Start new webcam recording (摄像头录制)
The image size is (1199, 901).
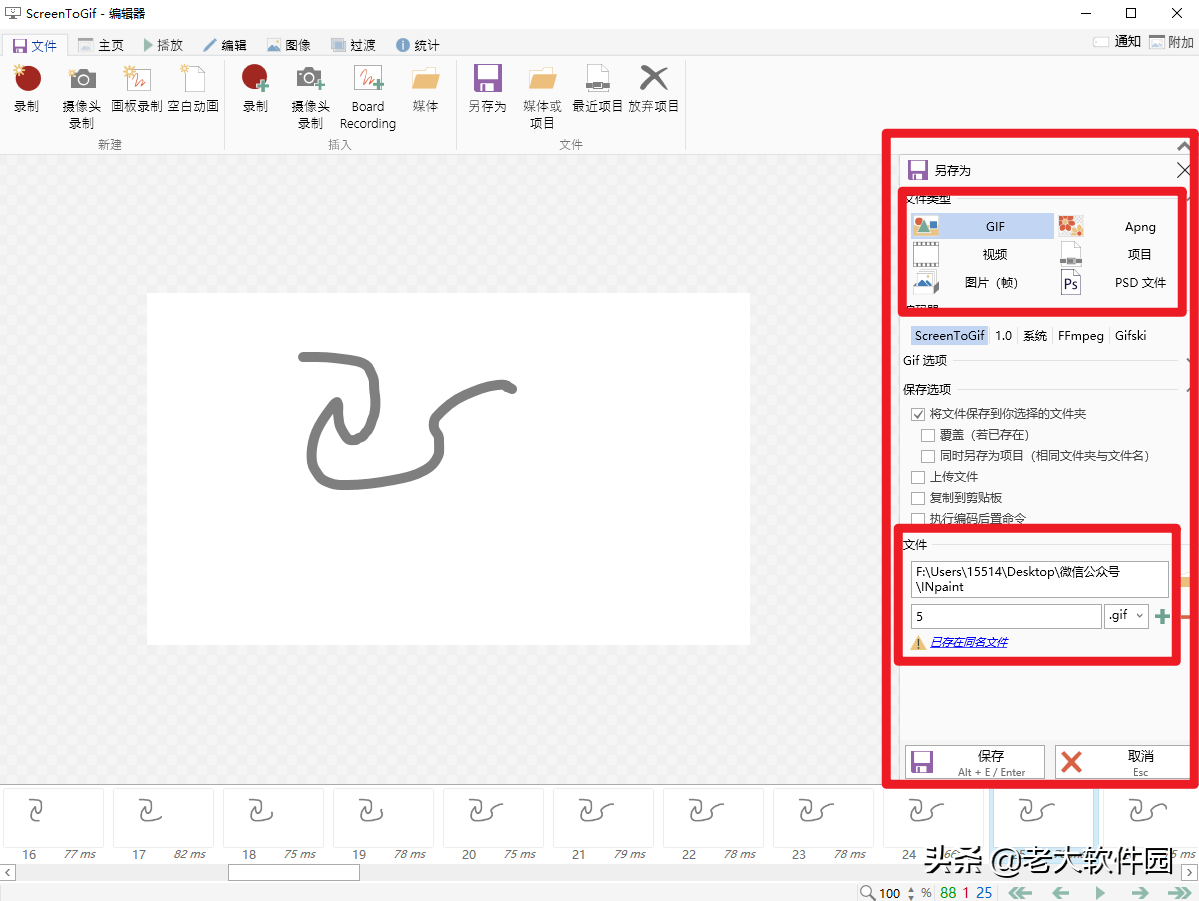click(82, 97)
